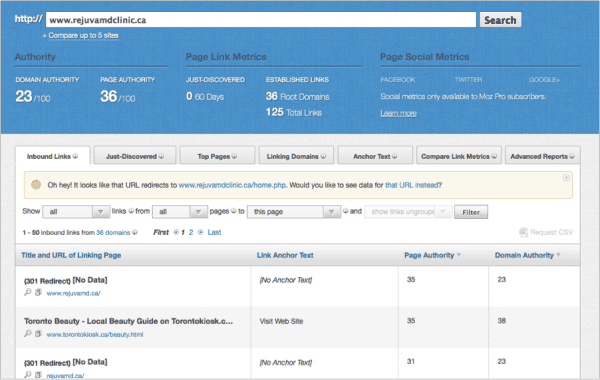
Task: Click info icon on Just-Discovered tab
Action: click(x=161, y=156)
